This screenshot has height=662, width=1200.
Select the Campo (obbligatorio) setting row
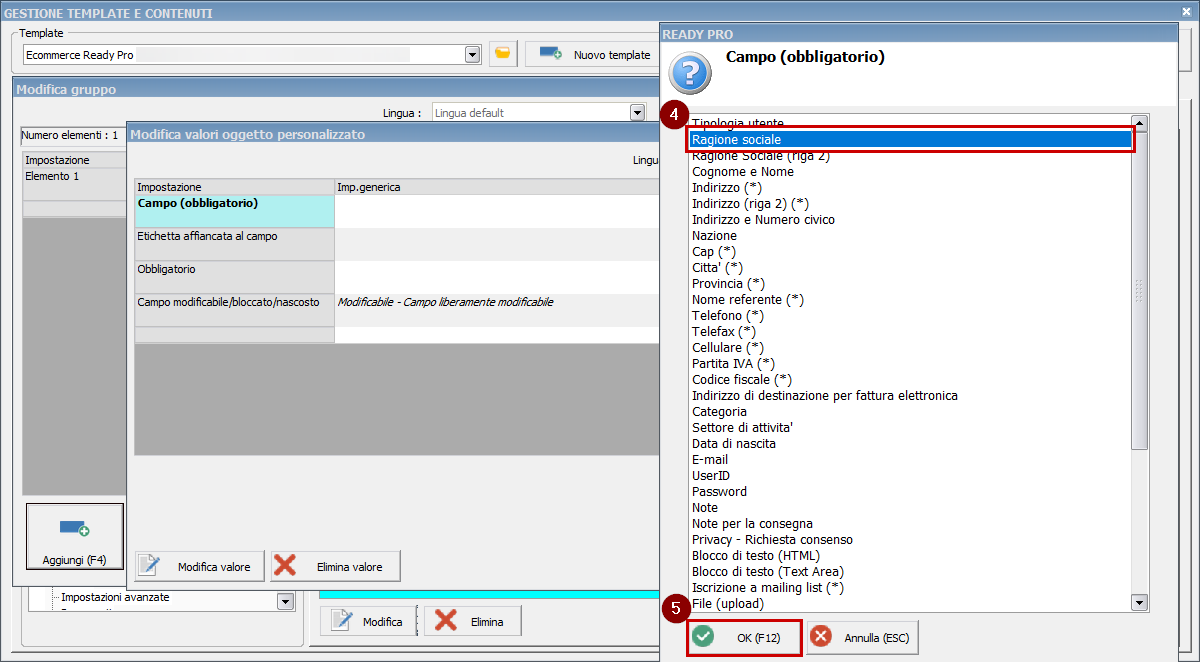(x=234, y=211)
